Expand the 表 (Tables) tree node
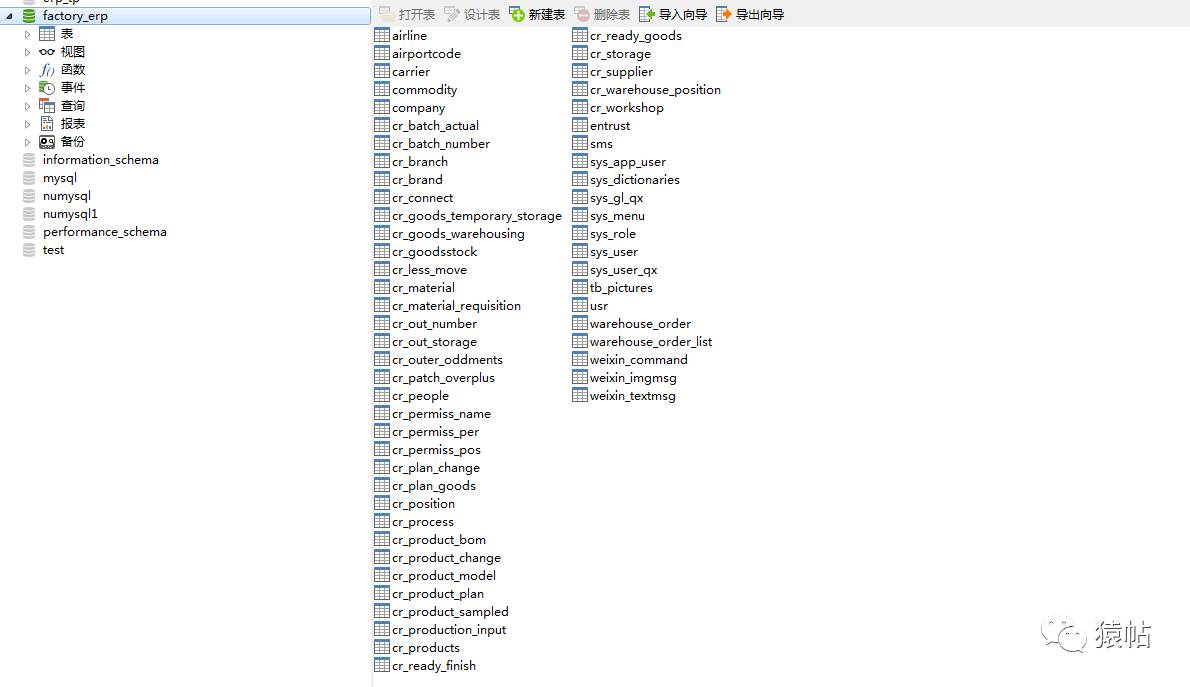1190x687 pixels. [x=27, y=34]
